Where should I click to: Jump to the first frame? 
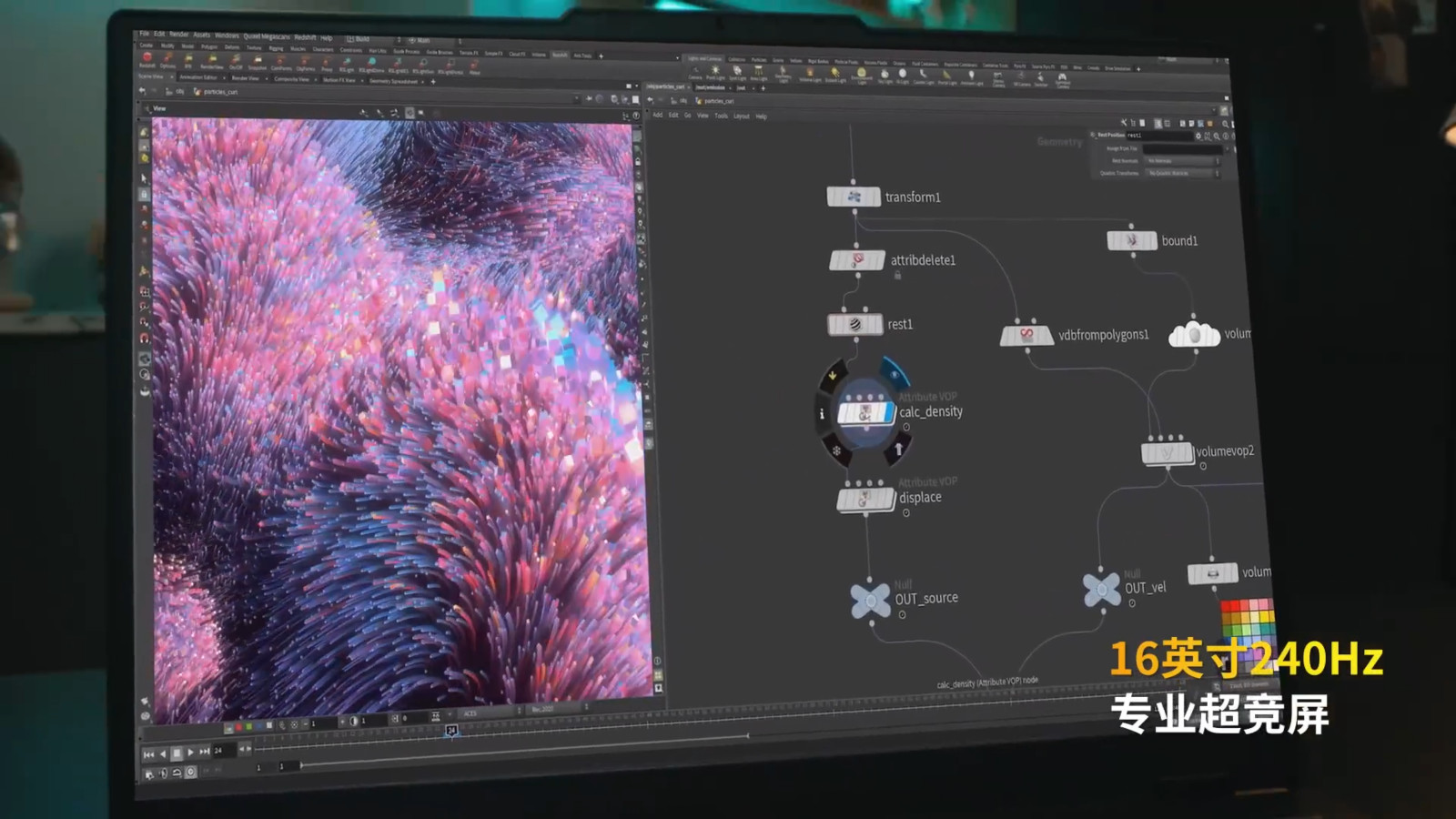pos(148,753)
